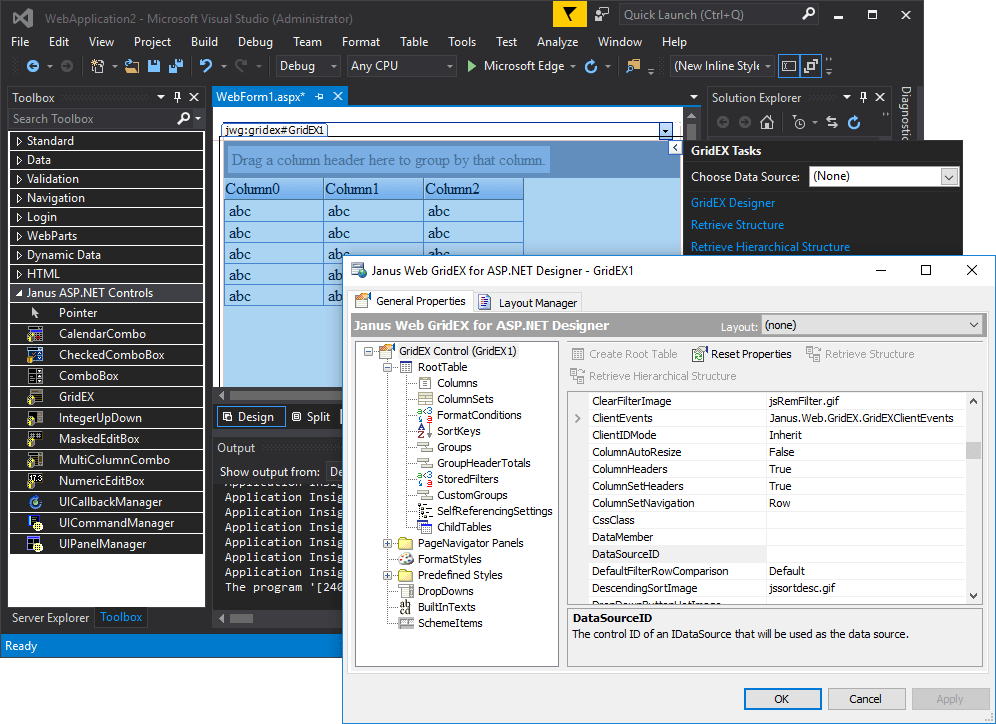Click the Solution Explorer refresh icon

tap(854, 123)
